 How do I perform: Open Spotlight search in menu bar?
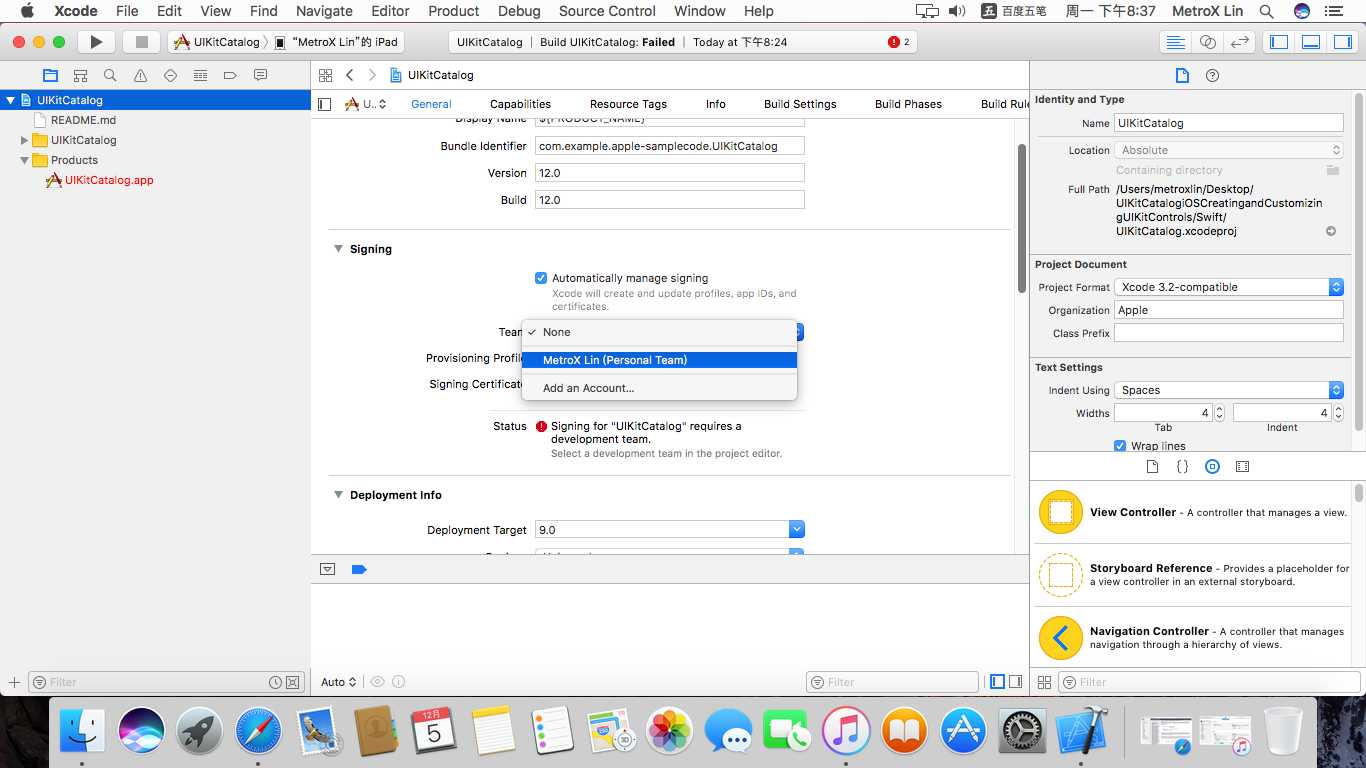pos(1266,11)
